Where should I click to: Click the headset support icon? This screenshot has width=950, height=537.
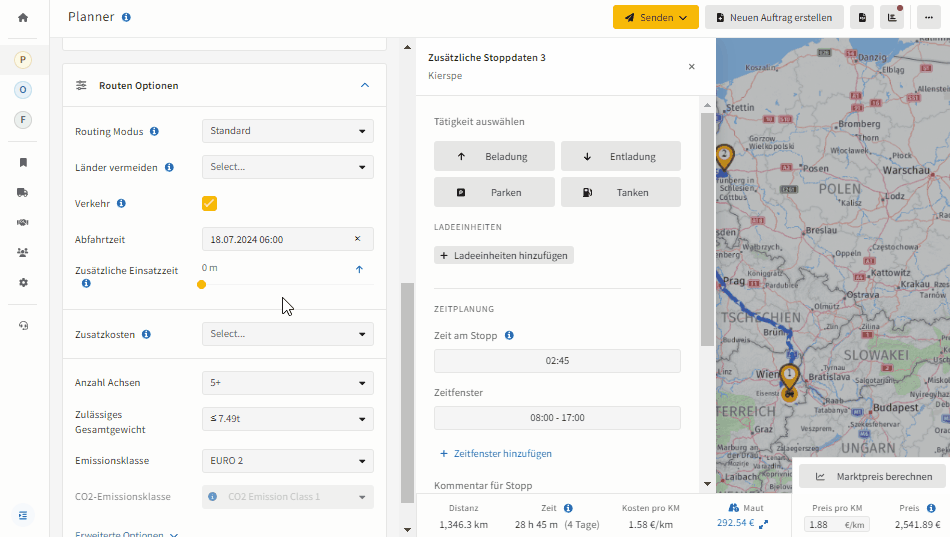click(x=23, y=325)
